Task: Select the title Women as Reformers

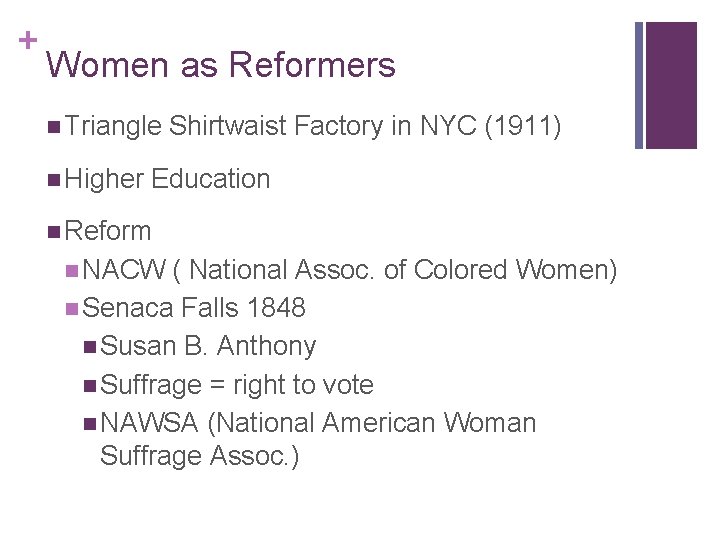Action: [221, 66]
